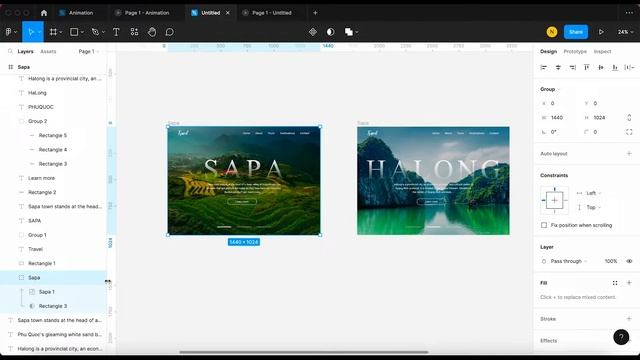The width and height of the screenshot is (640, 360).
Task: Click the user avatar N
Action: pyautogui.click(x=552, y=32)
